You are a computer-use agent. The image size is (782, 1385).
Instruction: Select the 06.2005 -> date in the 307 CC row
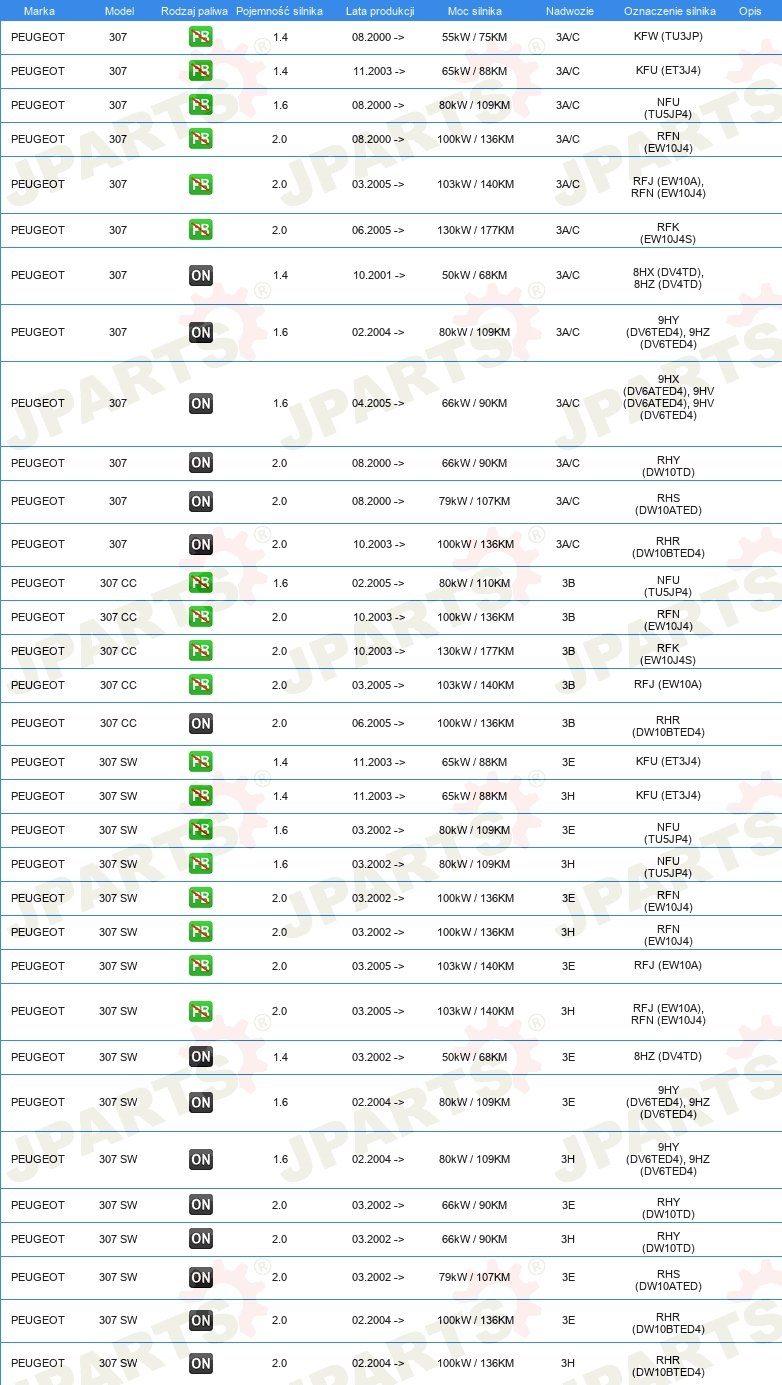[x=378, y=723]
